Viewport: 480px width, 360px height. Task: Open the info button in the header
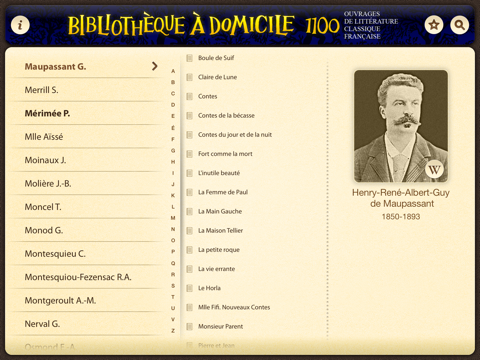click(x=20, y=25)
